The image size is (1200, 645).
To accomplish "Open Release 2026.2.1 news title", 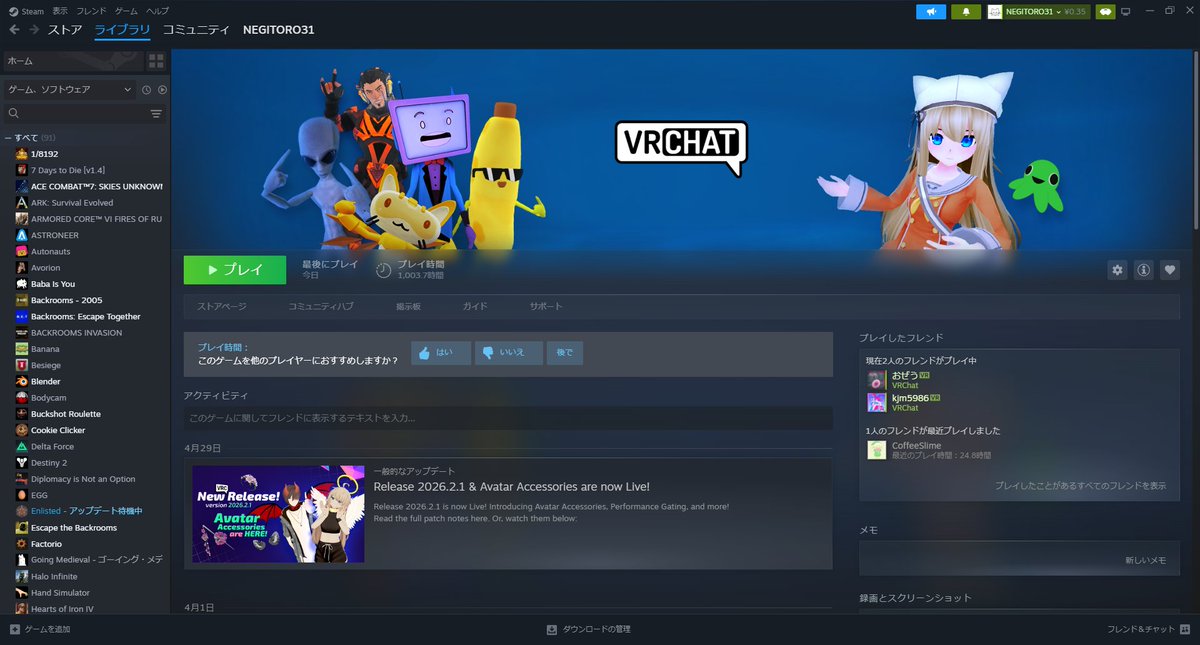I will (512, 487).
